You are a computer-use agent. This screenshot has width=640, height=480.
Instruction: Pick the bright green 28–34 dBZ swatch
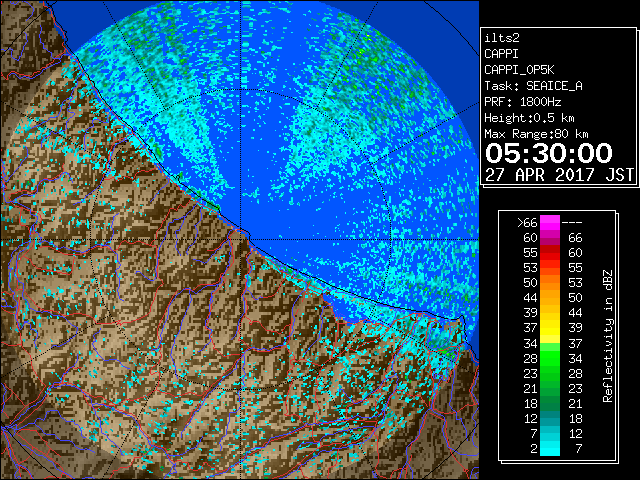550,358
